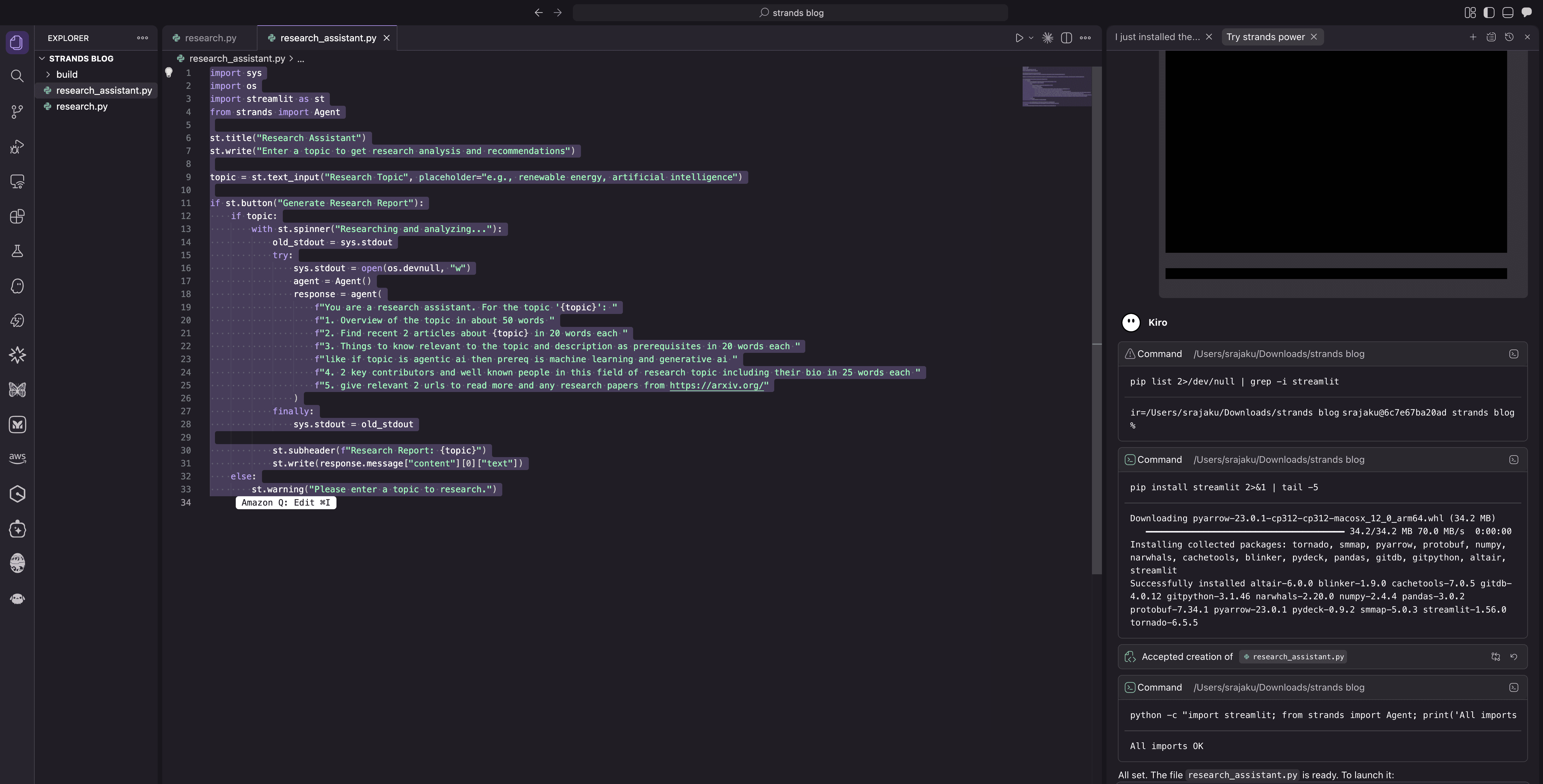Click the starburst icon in editor toolbar

pyautogui.click(x=1048, y=38)
